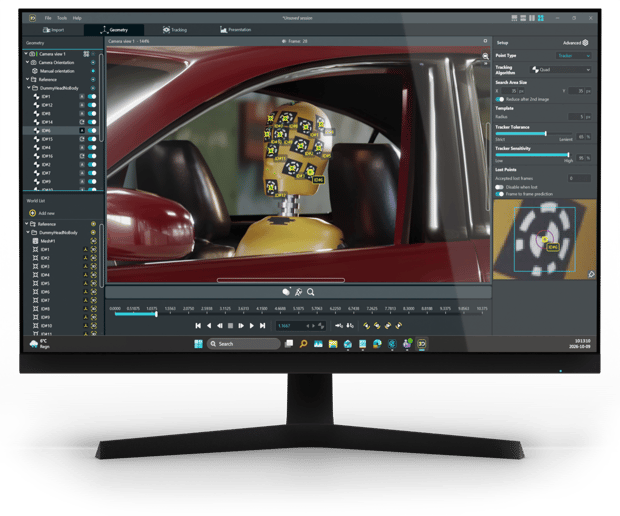
Task: Click the axis icon on the World List ID#3 row
Action: coord(85,267)
